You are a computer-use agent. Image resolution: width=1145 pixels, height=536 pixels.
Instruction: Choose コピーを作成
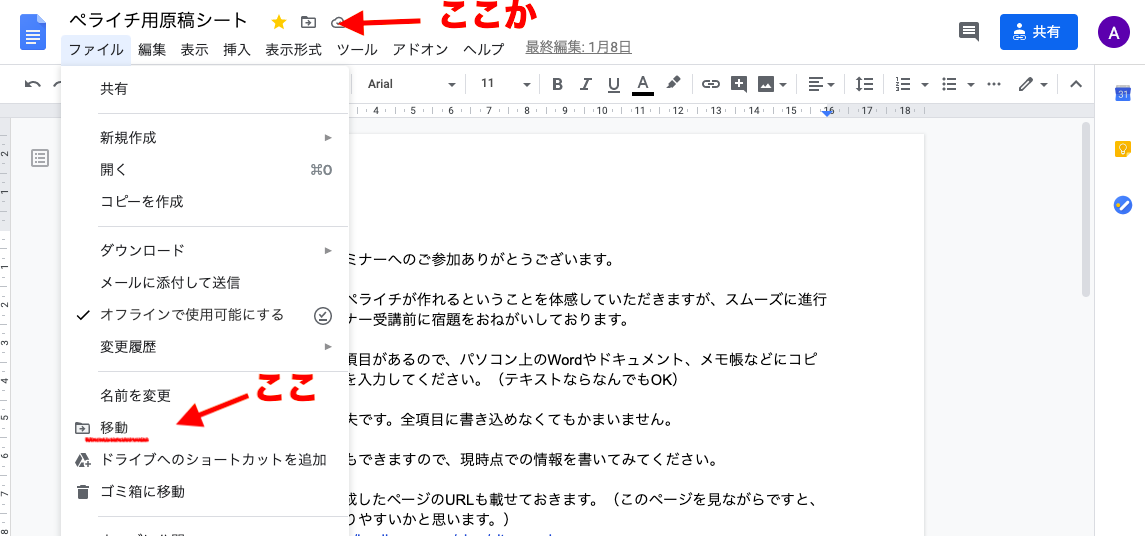[205, 202]
